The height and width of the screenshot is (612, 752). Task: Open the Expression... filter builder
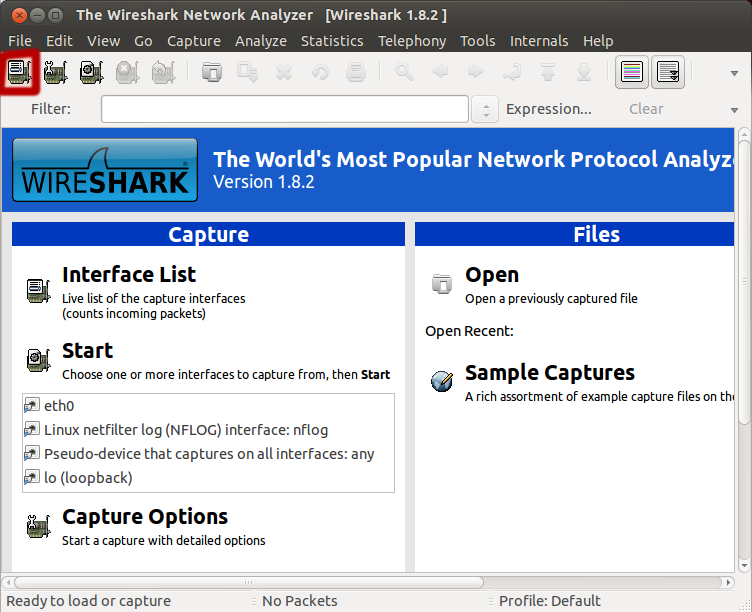tap(549, 109)
